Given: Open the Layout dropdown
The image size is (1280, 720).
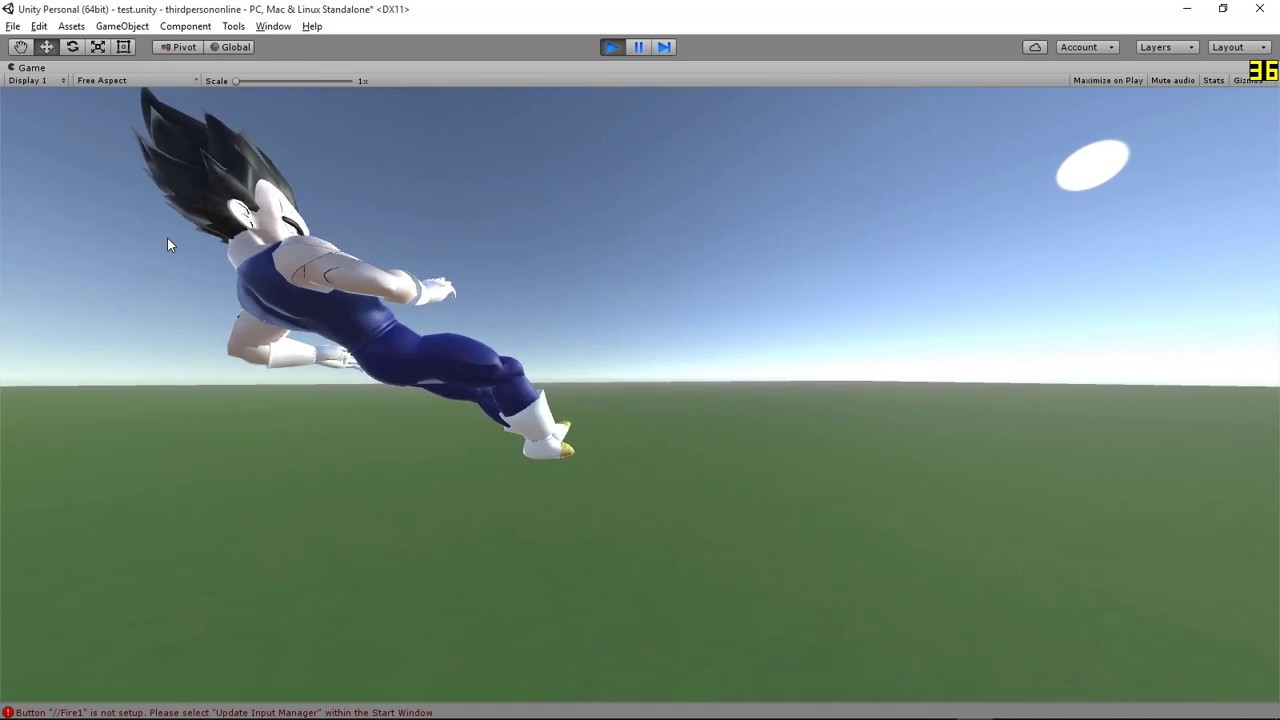Looking at the screenshot, I should coord(1238,47).
